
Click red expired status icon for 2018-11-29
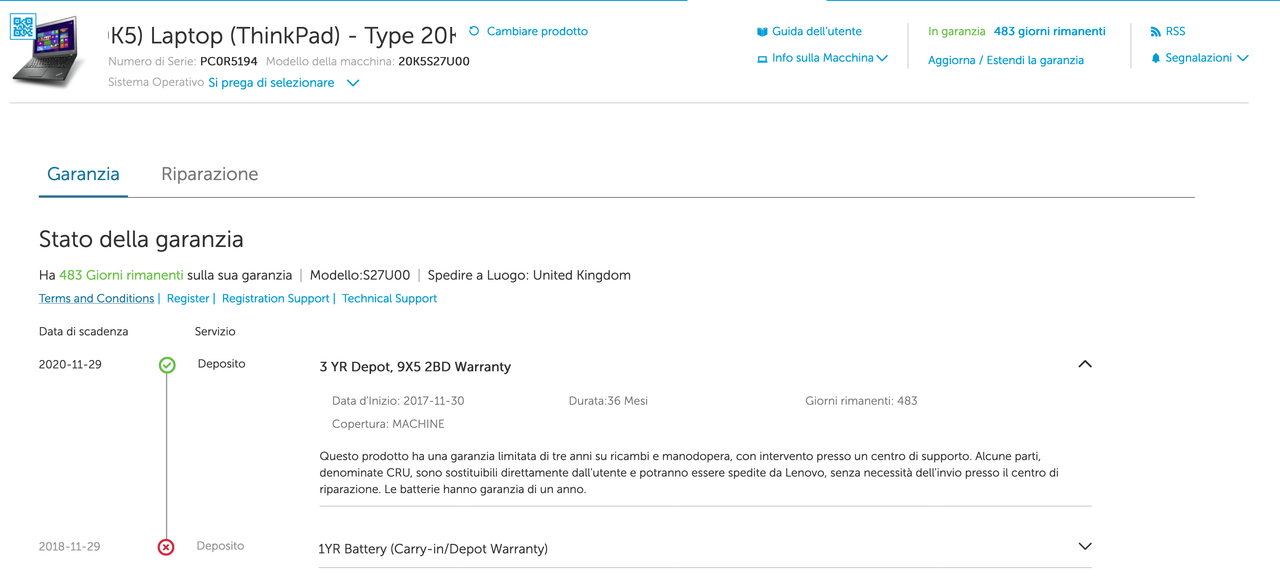[166, 547]
